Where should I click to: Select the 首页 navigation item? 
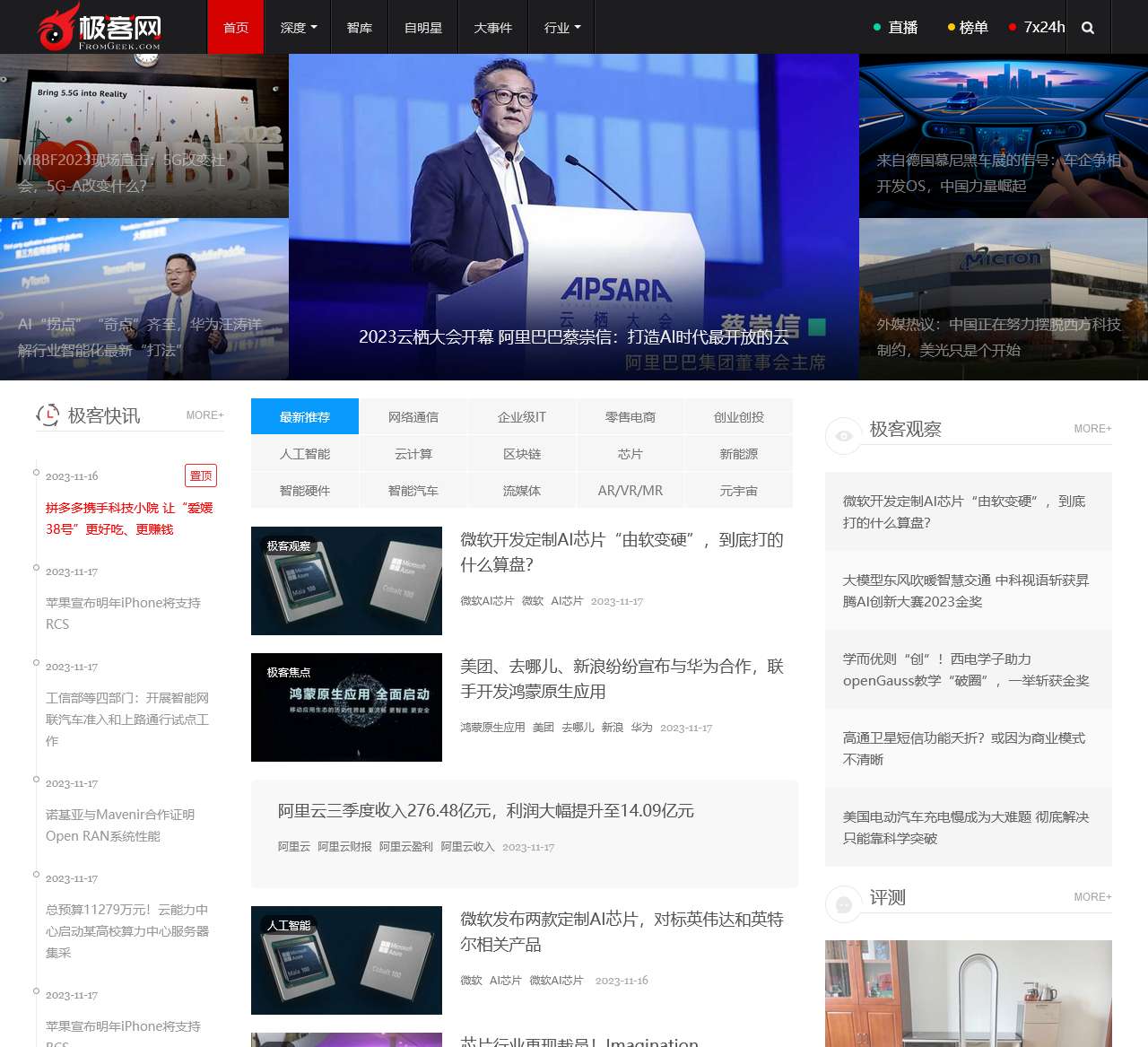(x=236, y=28)
